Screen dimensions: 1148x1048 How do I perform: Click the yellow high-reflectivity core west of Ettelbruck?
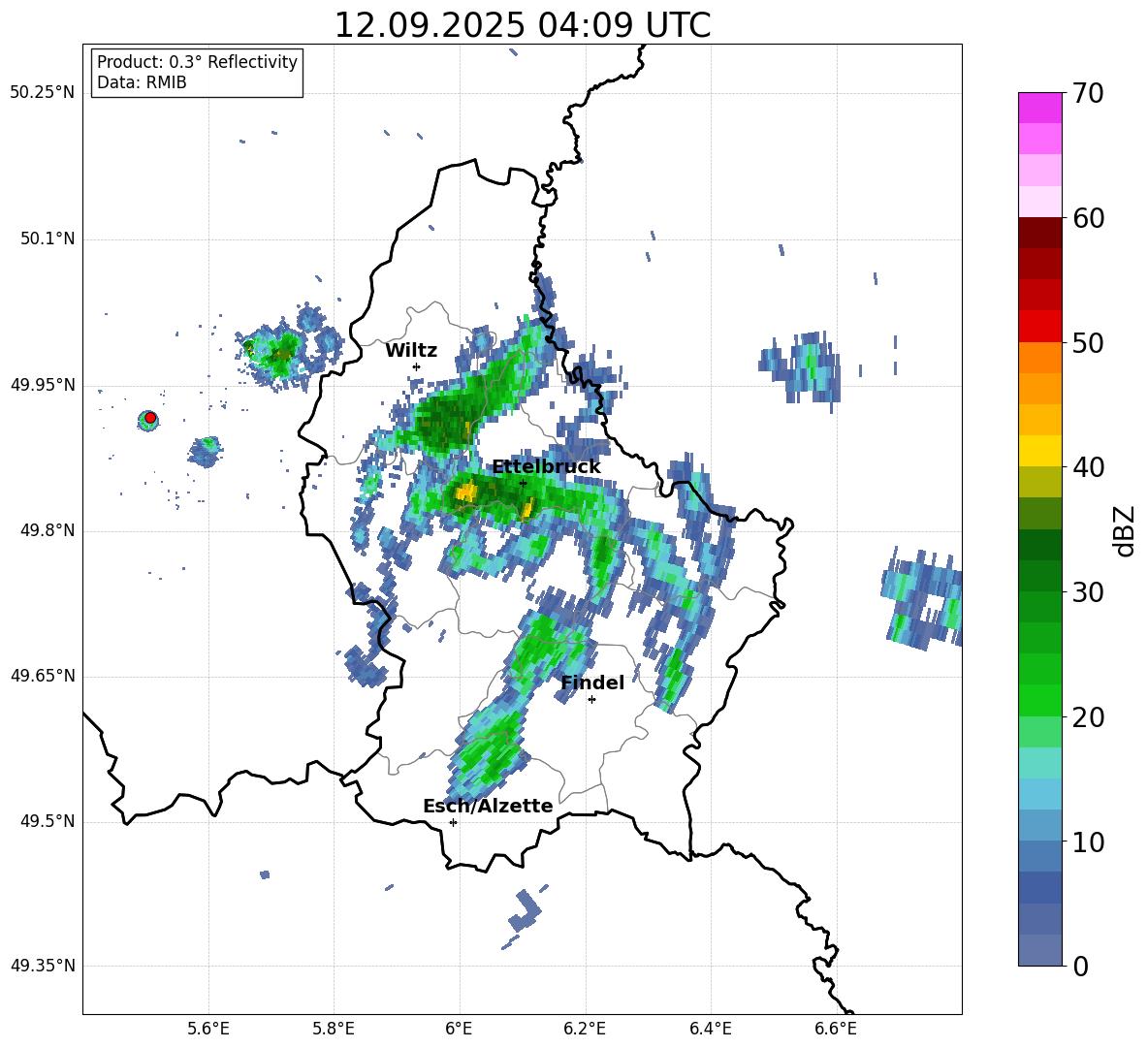(x=465, y=492)
